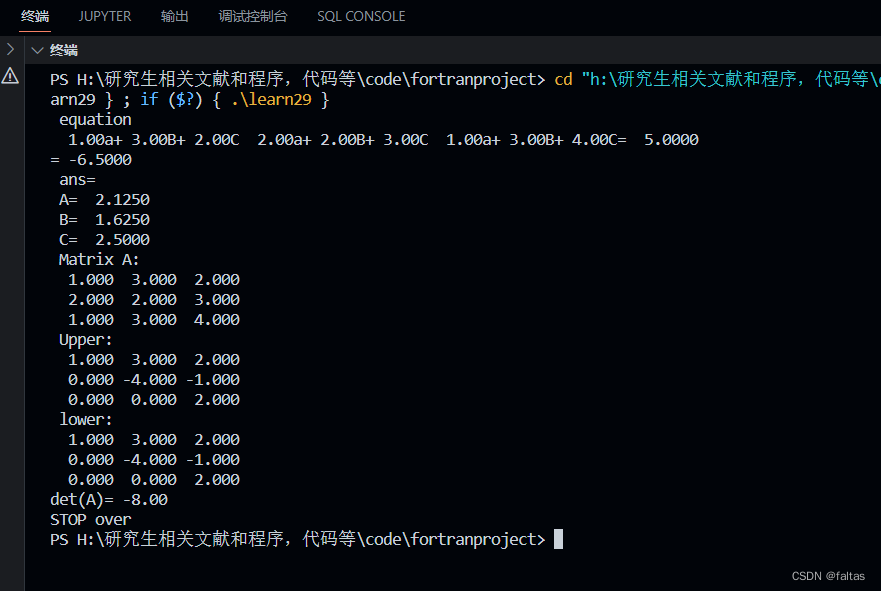Open the SQL CONSOLE tab

tap(360, 16)
